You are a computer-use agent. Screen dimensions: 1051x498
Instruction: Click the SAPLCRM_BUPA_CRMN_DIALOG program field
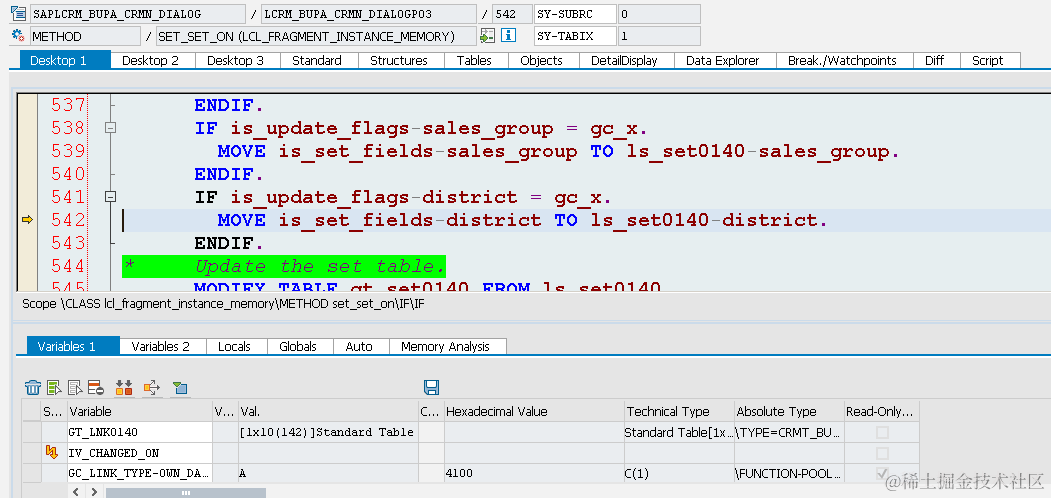point(138,14)
